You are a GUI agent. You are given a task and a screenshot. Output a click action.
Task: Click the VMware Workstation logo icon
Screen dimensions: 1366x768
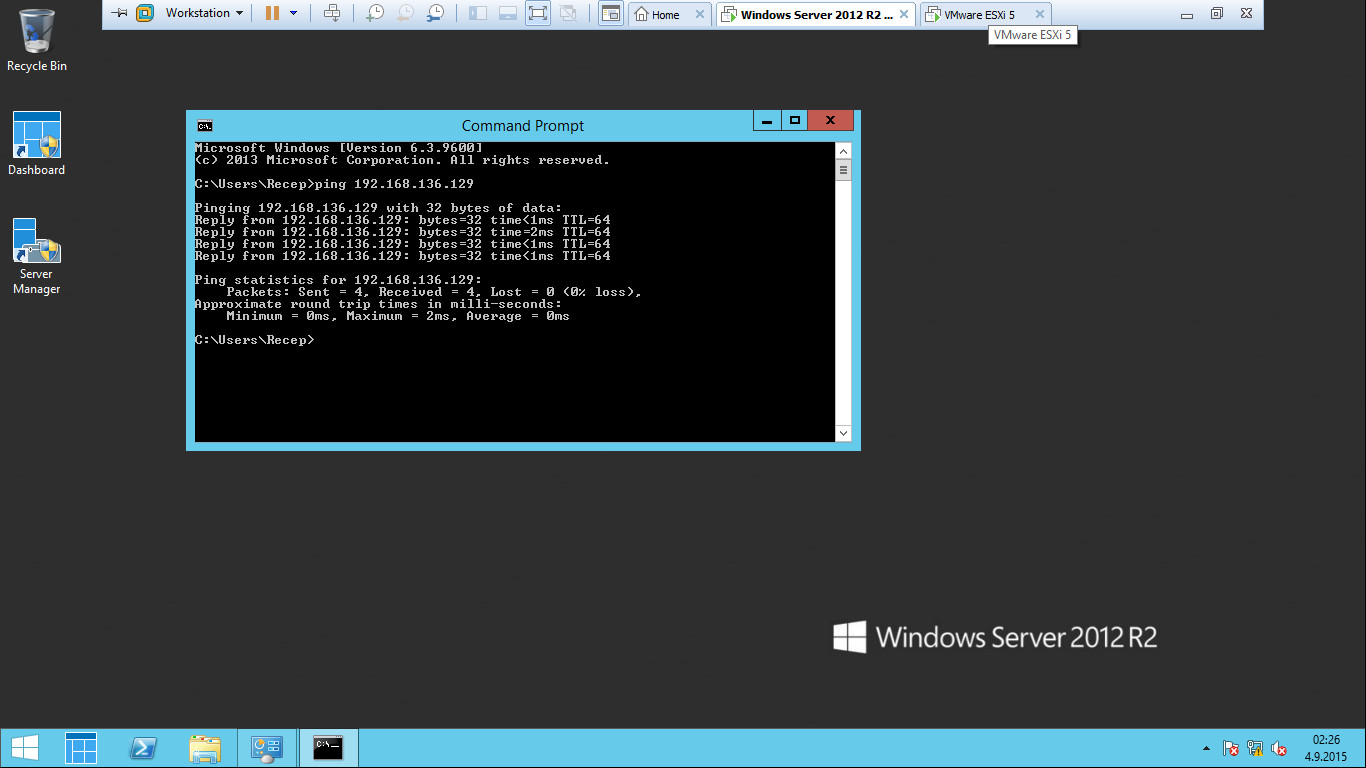pos(145,13)
